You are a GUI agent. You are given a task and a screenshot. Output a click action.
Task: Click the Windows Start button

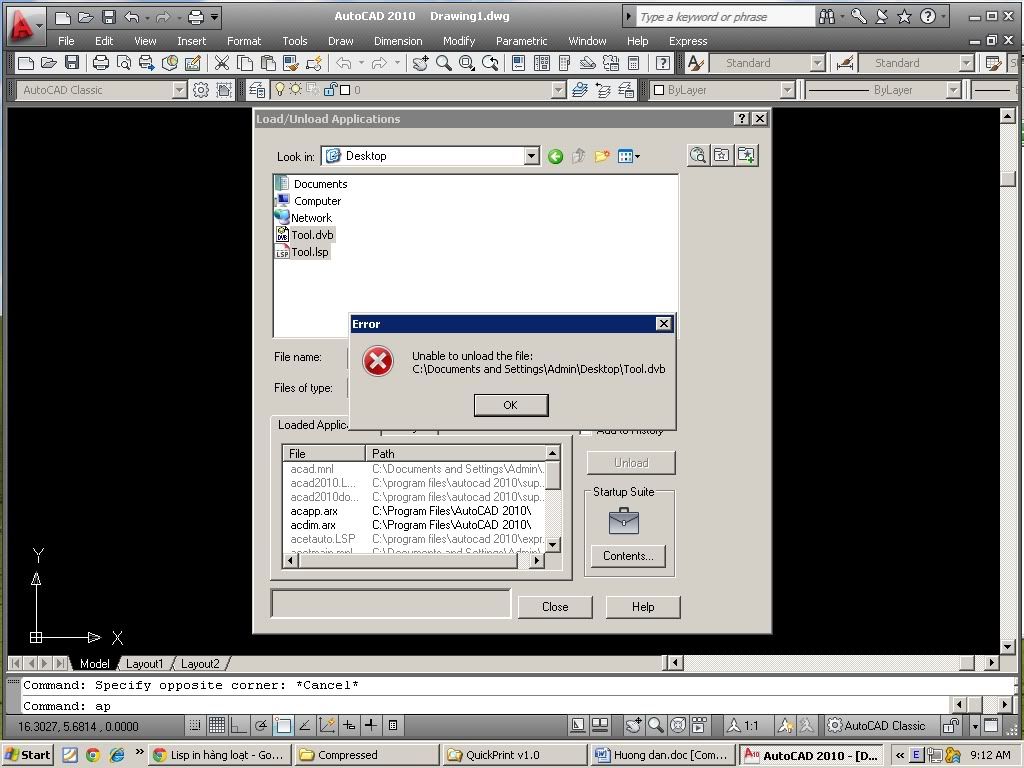(x=27, y=755)
